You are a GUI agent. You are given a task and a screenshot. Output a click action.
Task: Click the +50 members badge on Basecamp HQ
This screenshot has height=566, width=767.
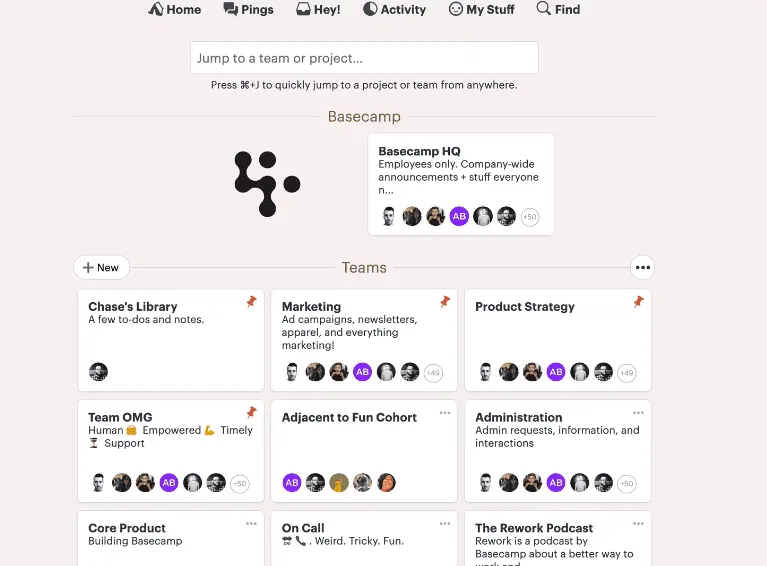pos(530,217)
